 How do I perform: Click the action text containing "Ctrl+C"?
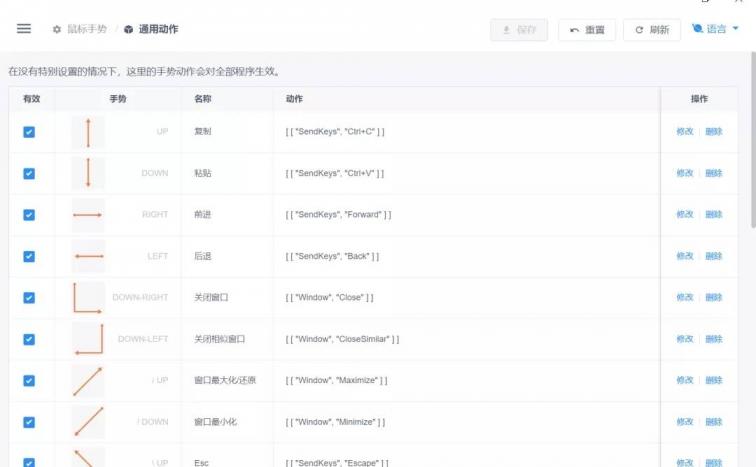[335, 131]
